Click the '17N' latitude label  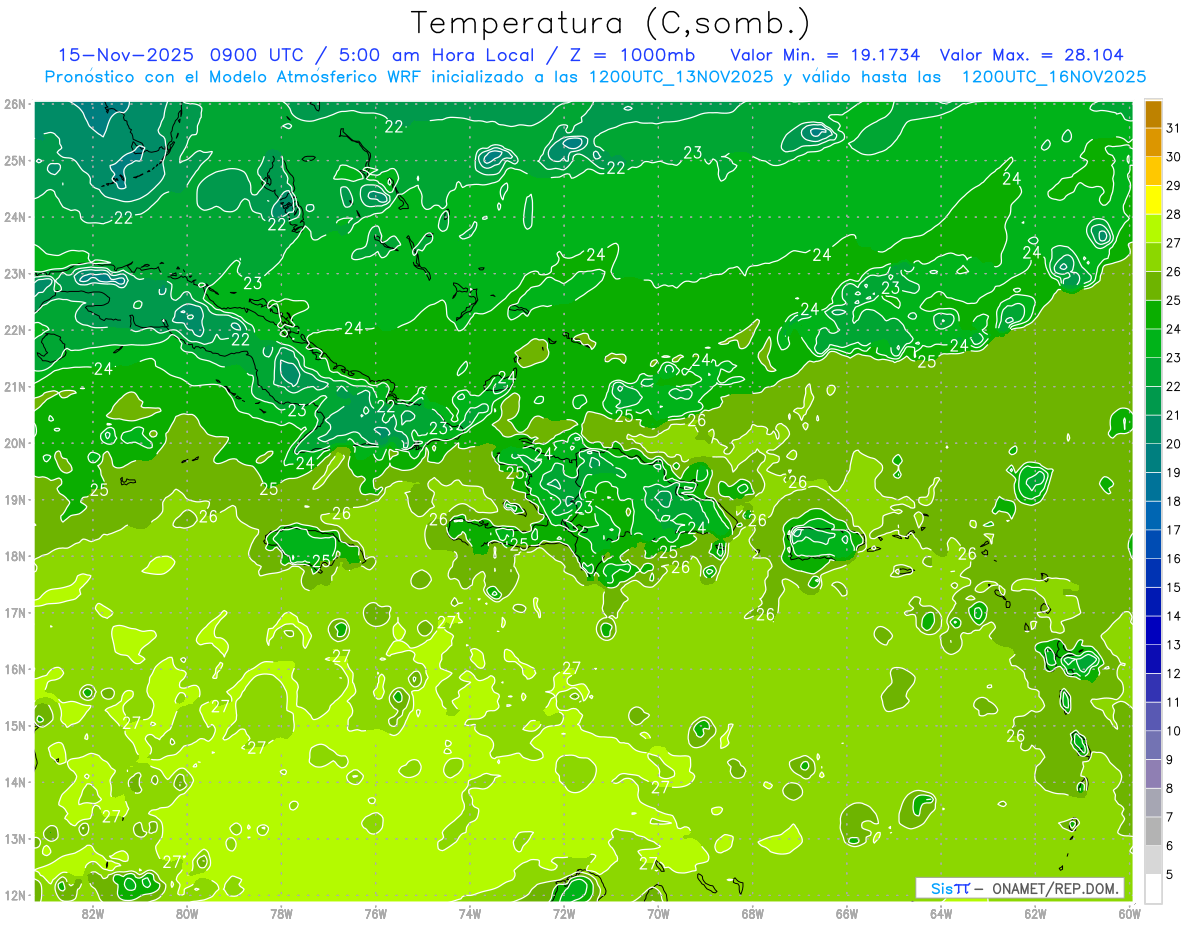point(15,612)
